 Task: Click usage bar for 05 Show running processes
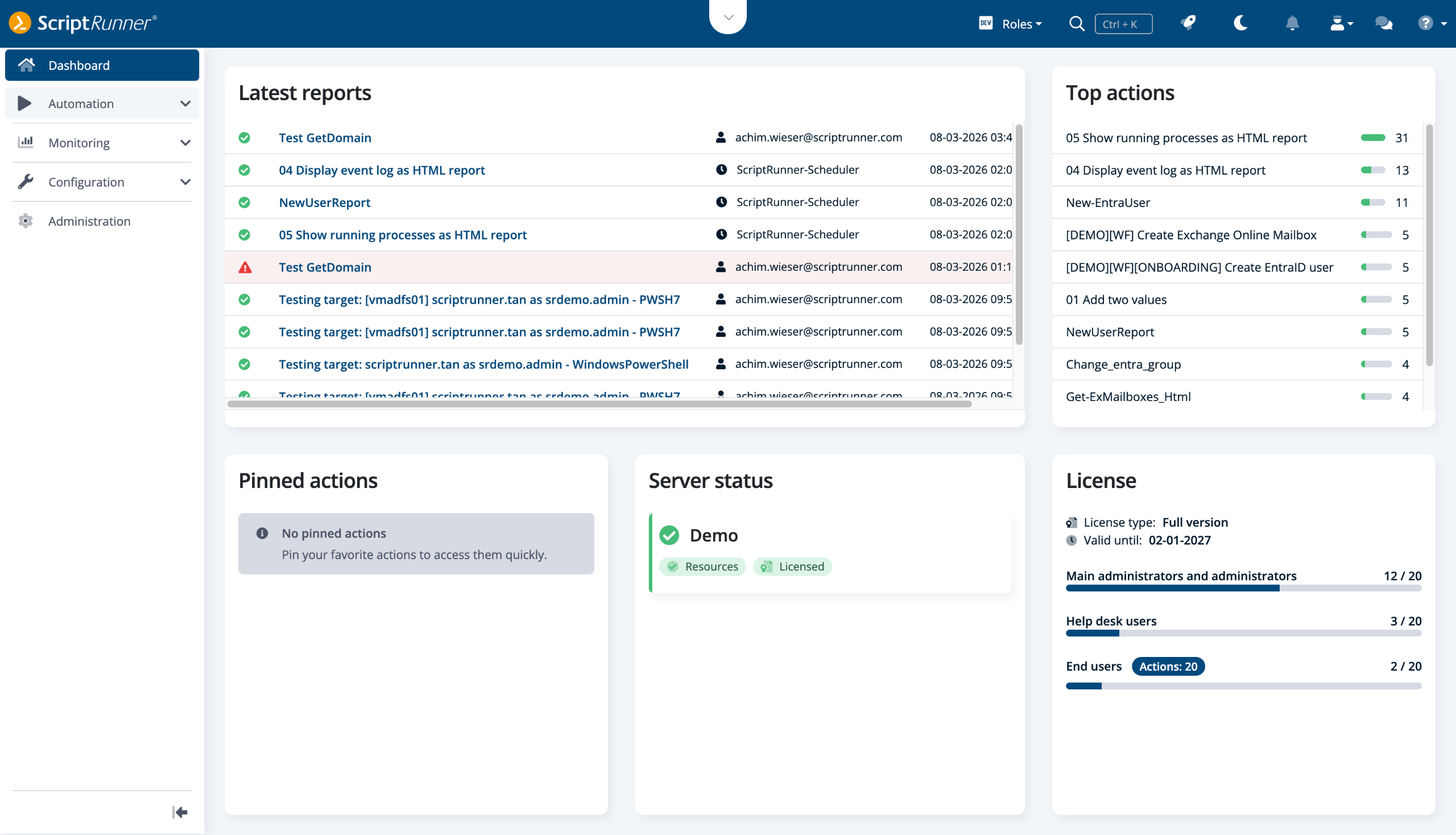coord(1373,138)
